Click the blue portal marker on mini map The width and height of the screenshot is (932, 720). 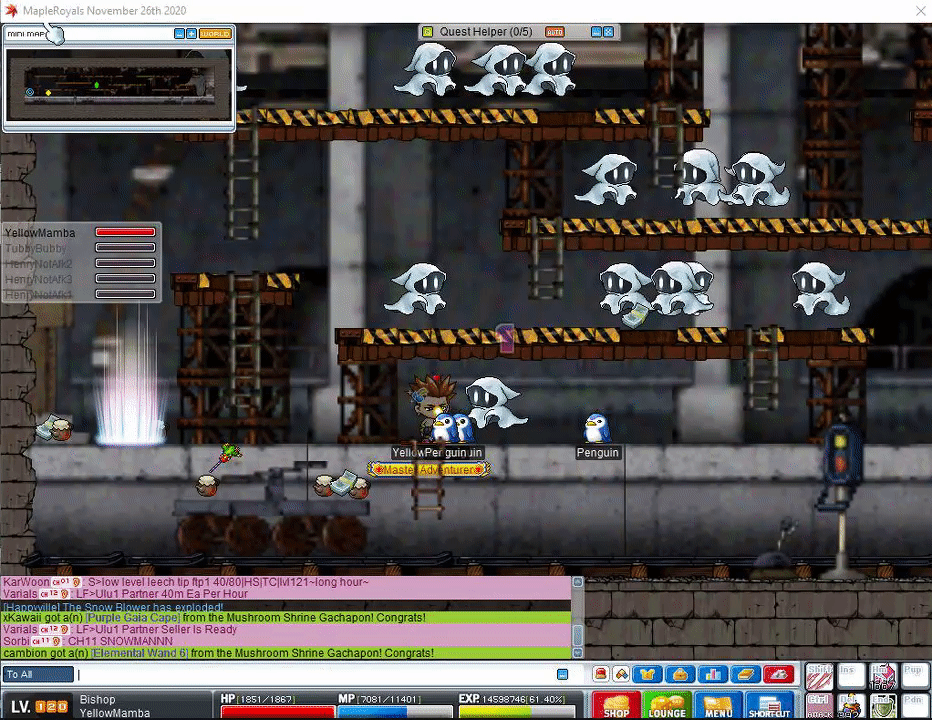(30, 92)
